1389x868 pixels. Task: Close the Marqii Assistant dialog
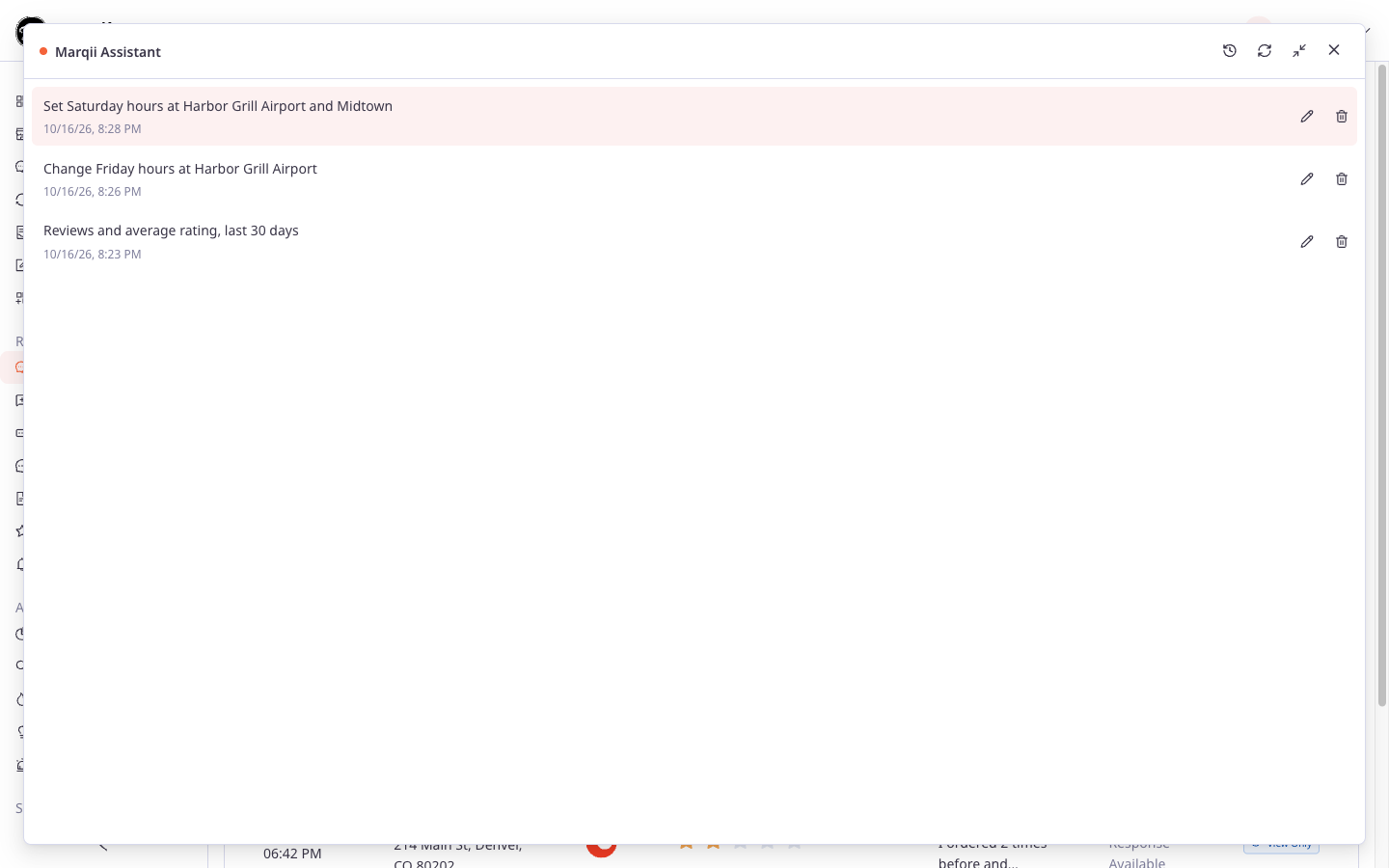pyautogui.click(x=1334, y=50)
